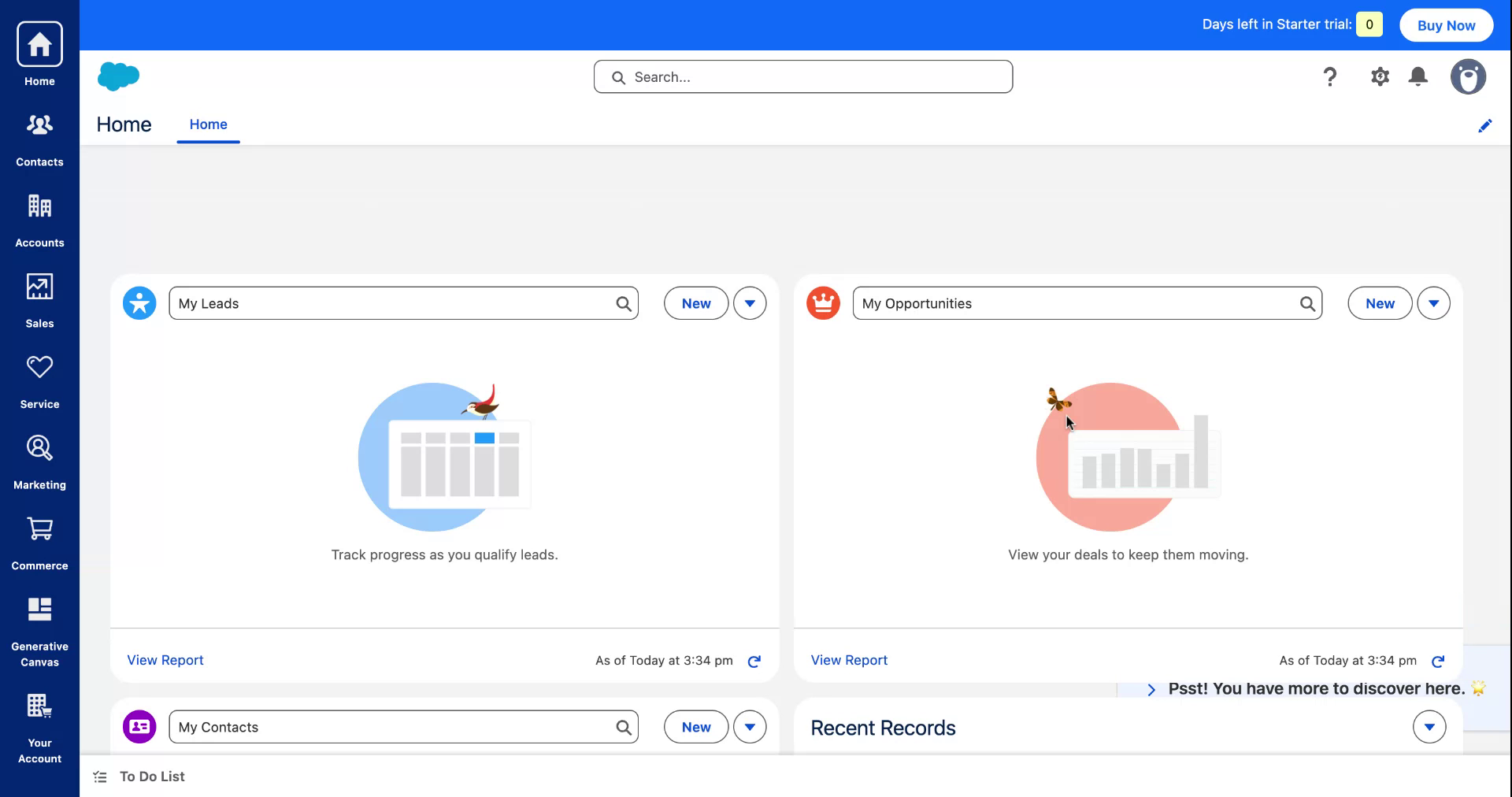Screen dimensions: 1512x797
Task: Open the Service workspace
Action: tap(39, 378)
